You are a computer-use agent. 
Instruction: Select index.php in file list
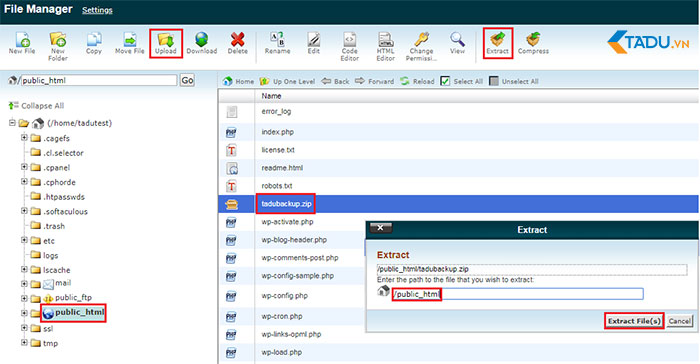click(277, 132)
